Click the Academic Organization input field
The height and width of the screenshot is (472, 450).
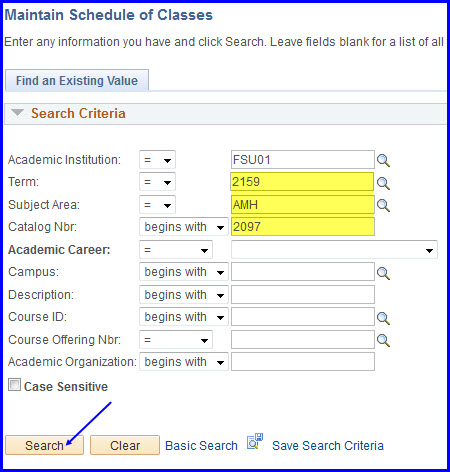tap(303, 362)
